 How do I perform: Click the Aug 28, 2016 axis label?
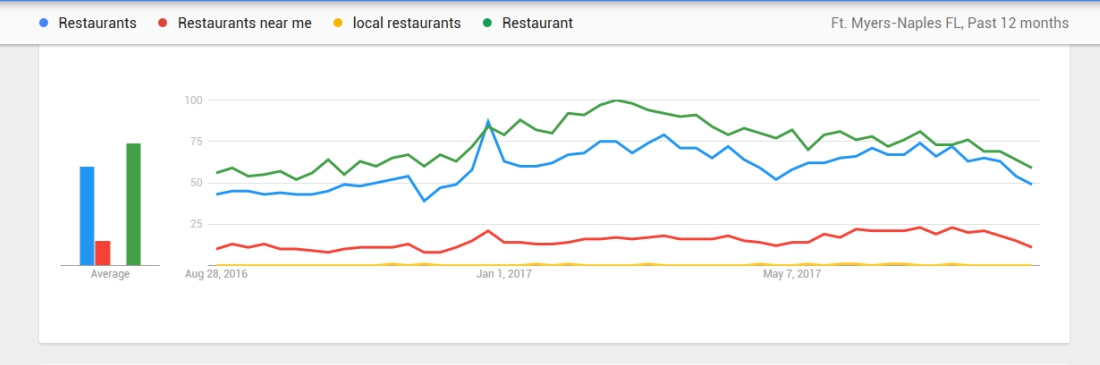coord(217,274)
